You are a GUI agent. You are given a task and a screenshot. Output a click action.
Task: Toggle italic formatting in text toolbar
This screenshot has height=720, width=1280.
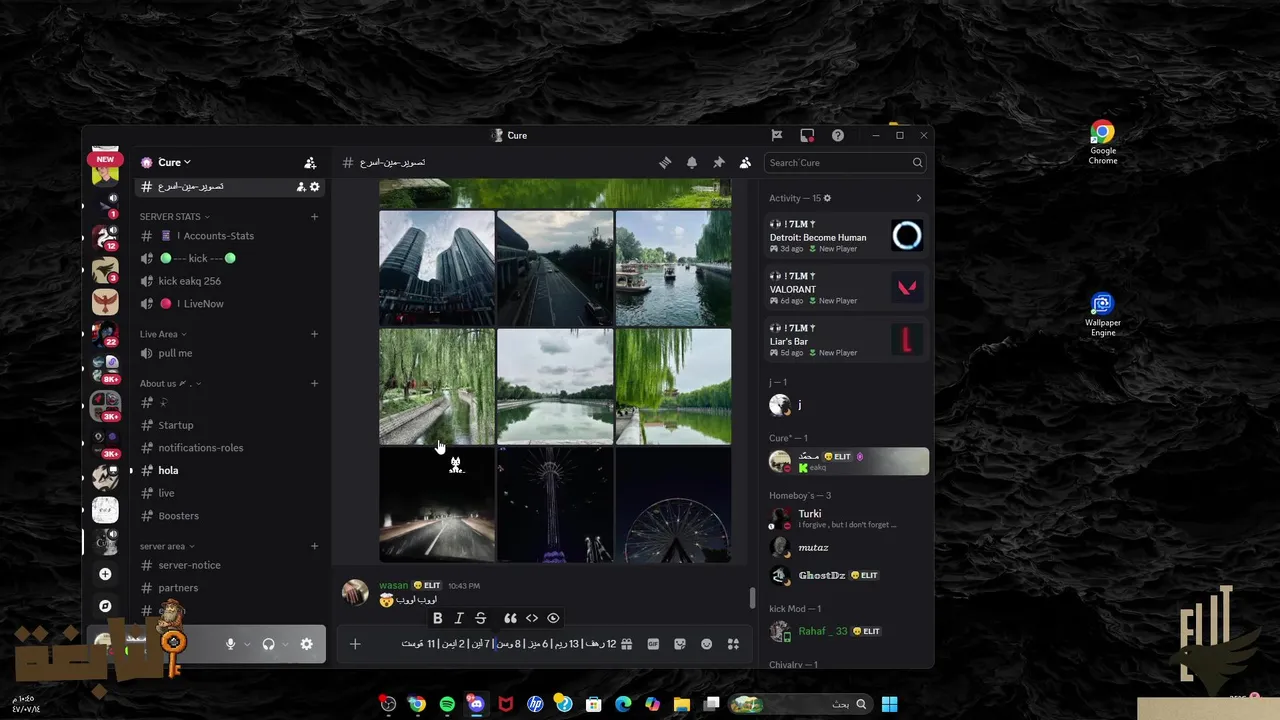coord(459,618)
